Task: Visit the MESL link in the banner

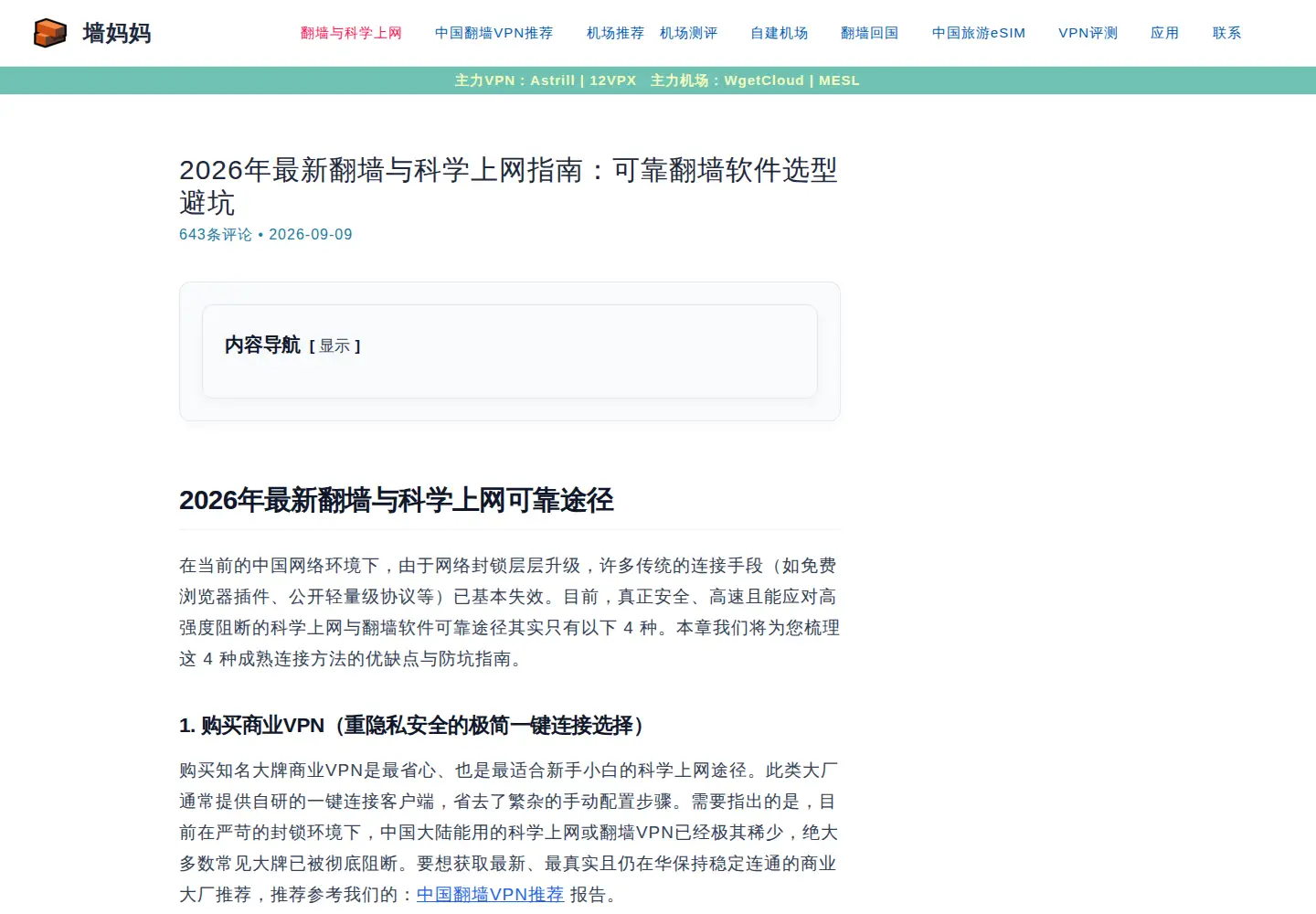Action: point(839,80)
